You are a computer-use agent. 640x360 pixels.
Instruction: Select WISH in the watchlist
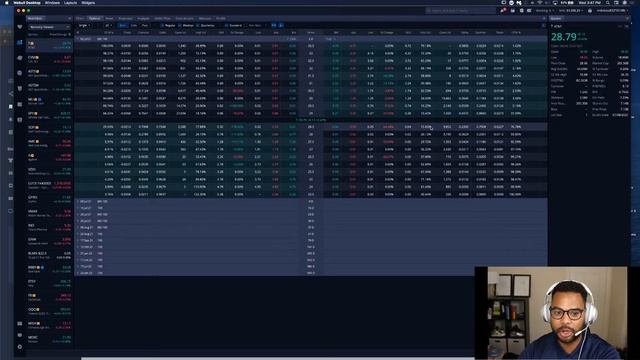pos(49,325)
